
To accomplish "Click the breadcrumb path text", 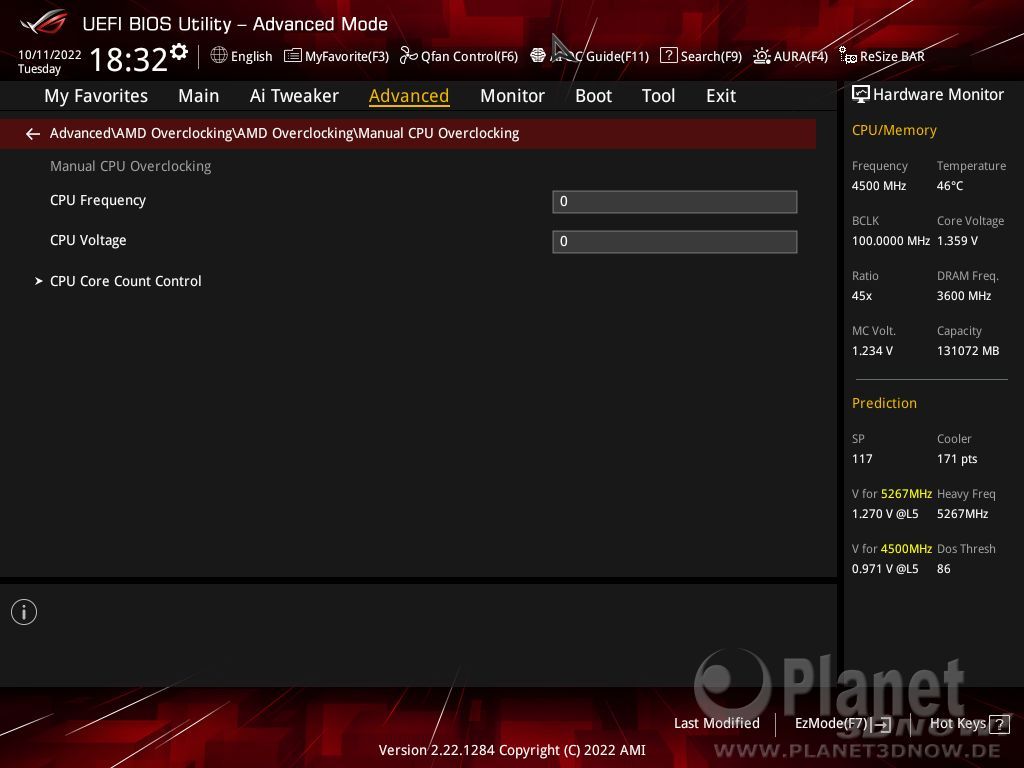I will click(x=284, y=133).
